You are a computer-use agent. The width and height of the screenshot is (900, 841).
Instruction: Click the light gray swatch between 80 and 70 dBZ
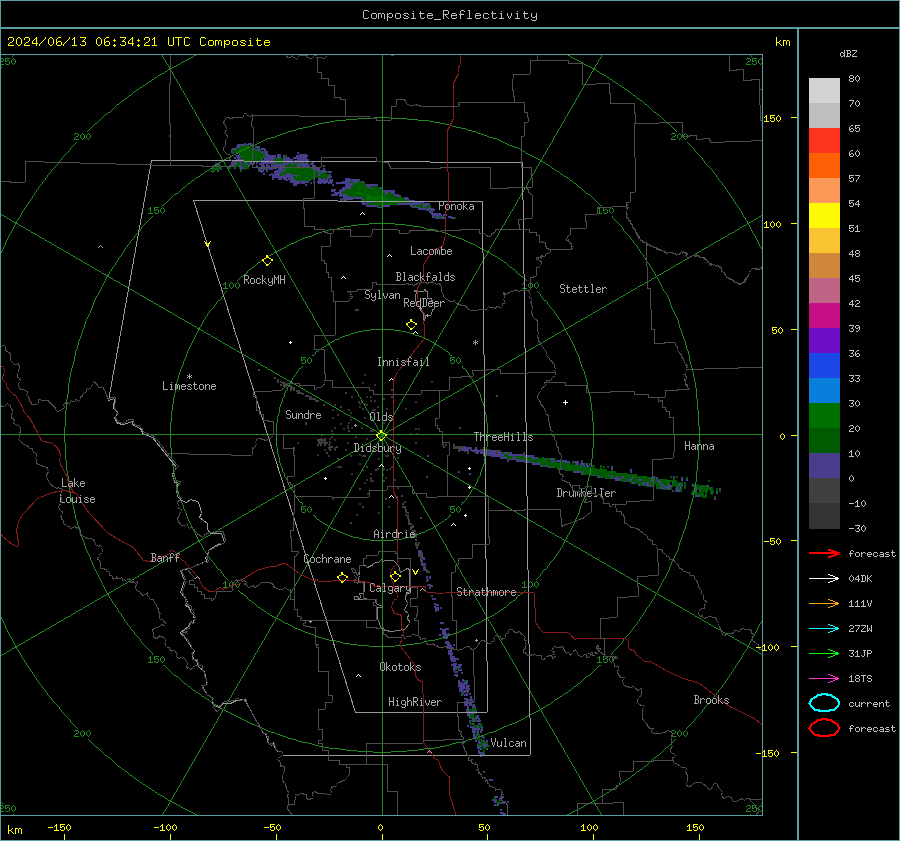pyautogui.click(x=824, y=91)
